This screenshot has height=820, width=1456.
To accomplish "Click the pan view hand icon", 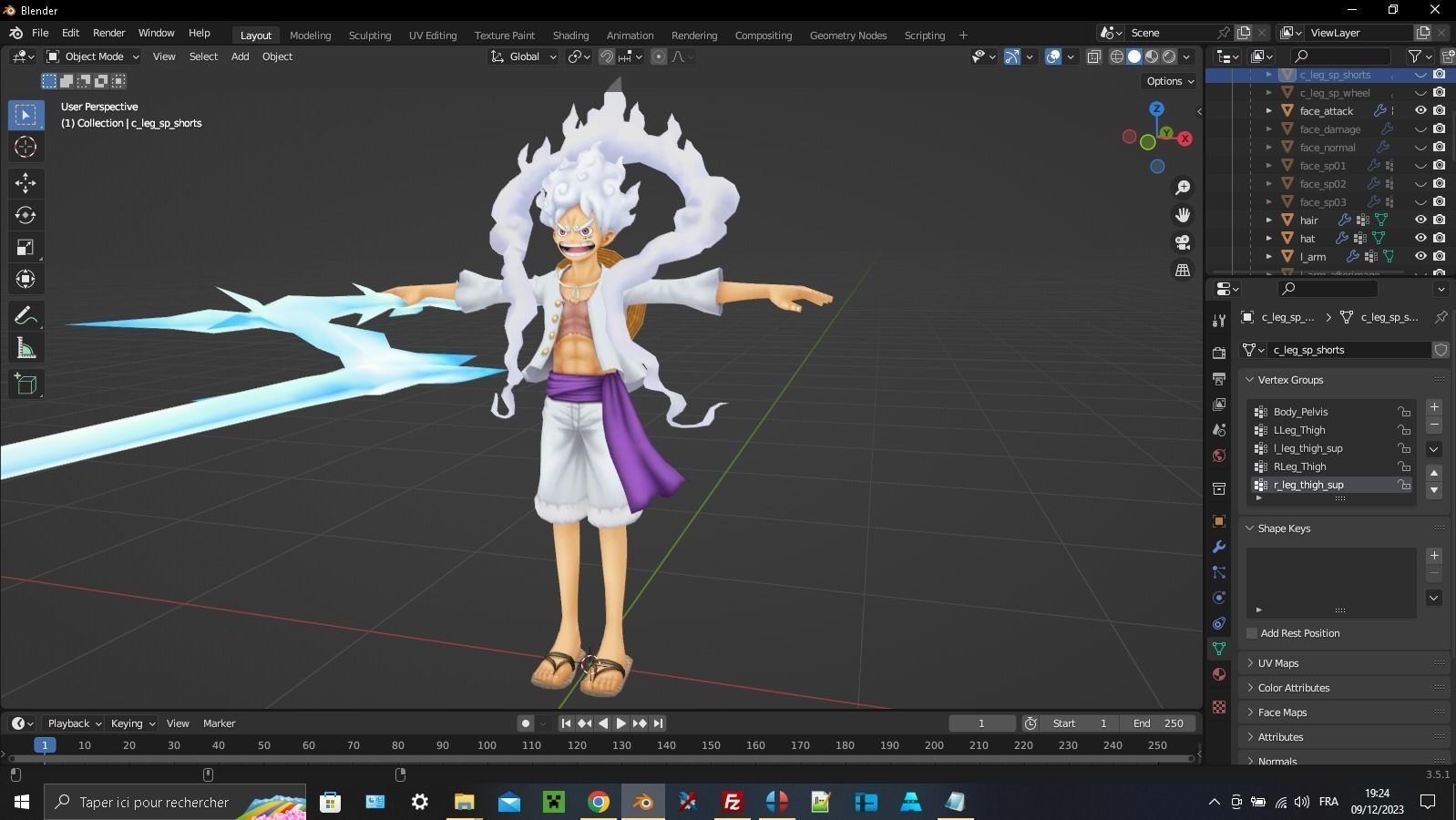I will point(1183,215).
